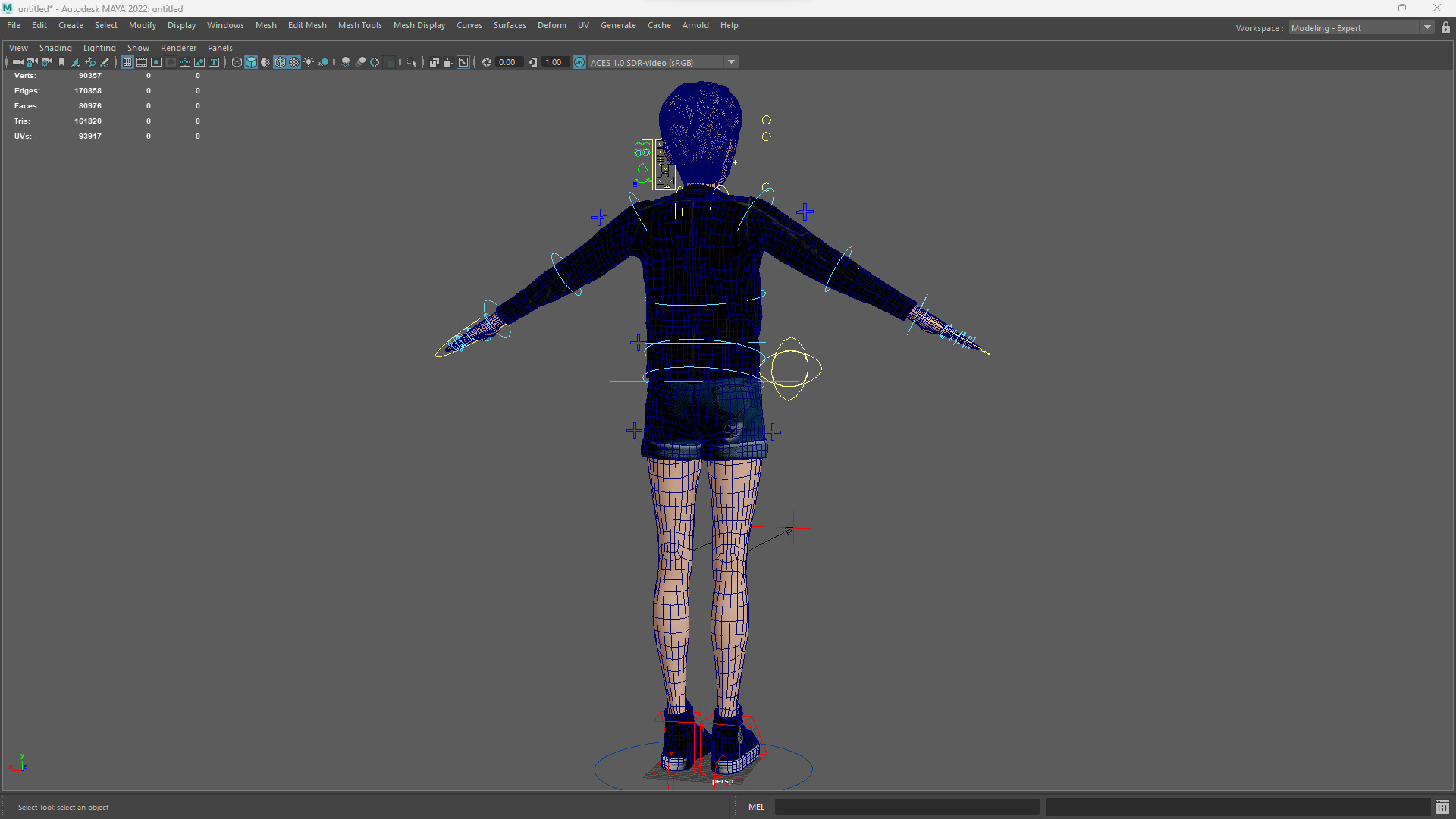
Task: Click the workspace lock icon
Action: point(1445,28)
